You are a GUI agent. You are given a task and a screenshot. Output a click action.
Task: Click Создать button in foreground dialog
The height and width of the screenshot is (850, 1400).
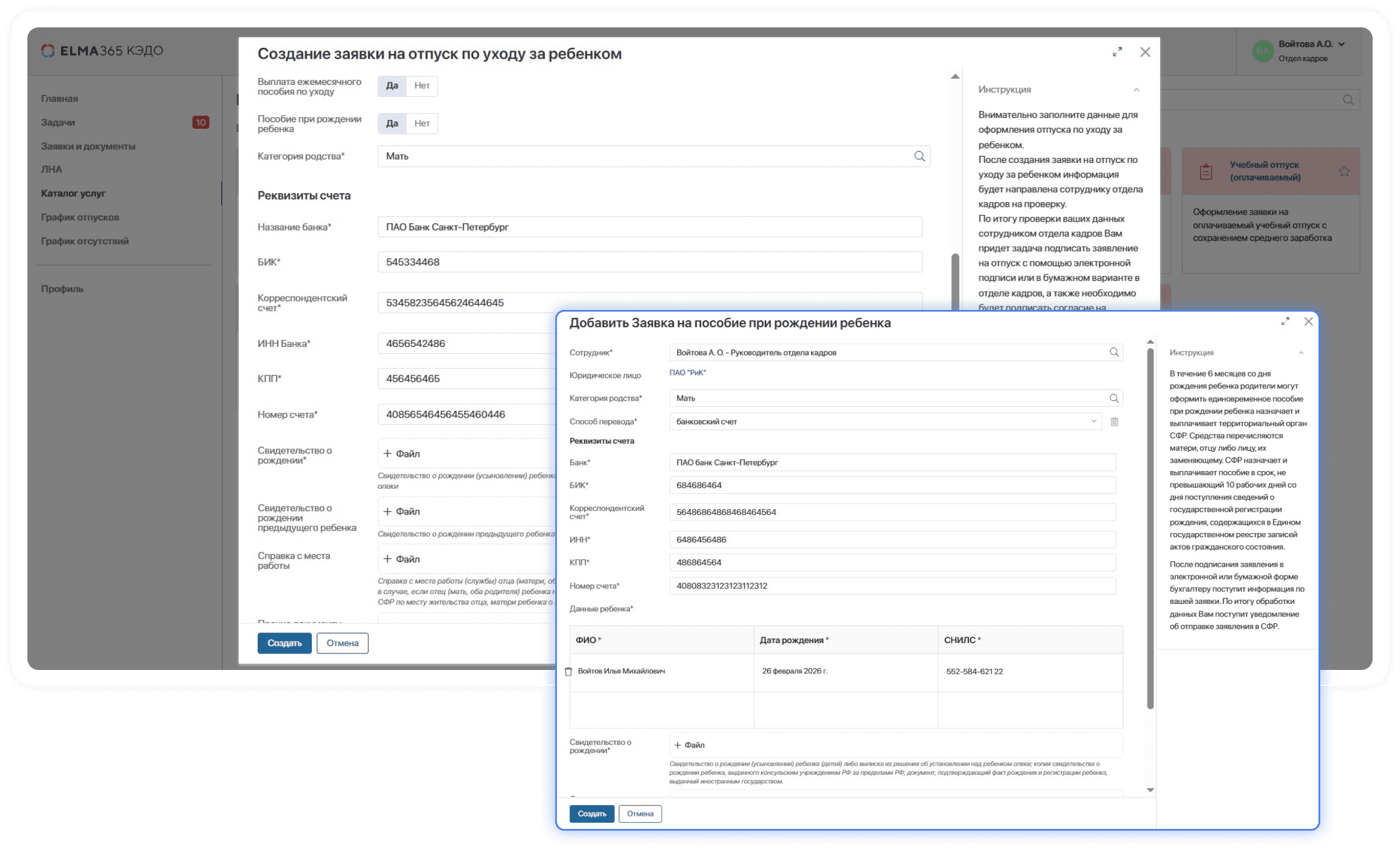point(592,814)
